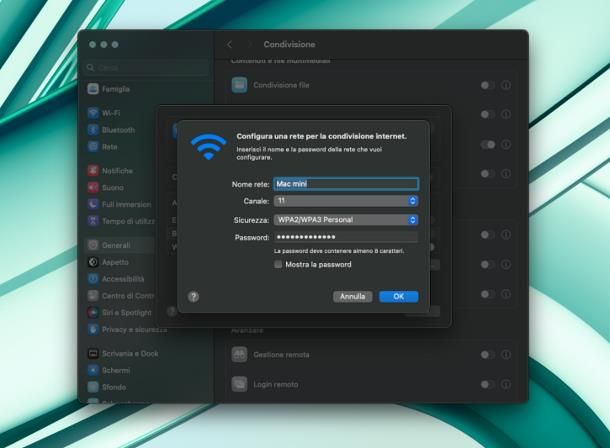Screen dimensions: 610x448
Task: Toggle the Gestione remota switch
Action: tap(487, 354)
